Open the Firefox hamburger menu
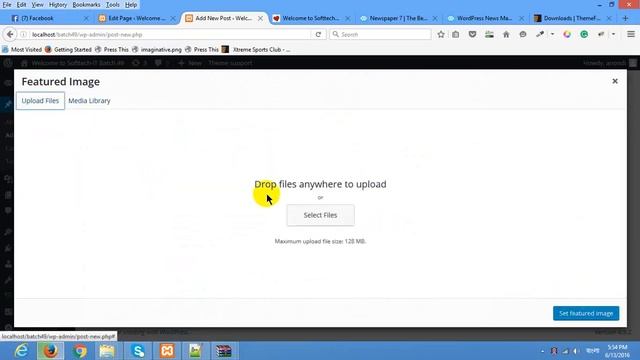This screenshot has height=360, width=640. 631,35
